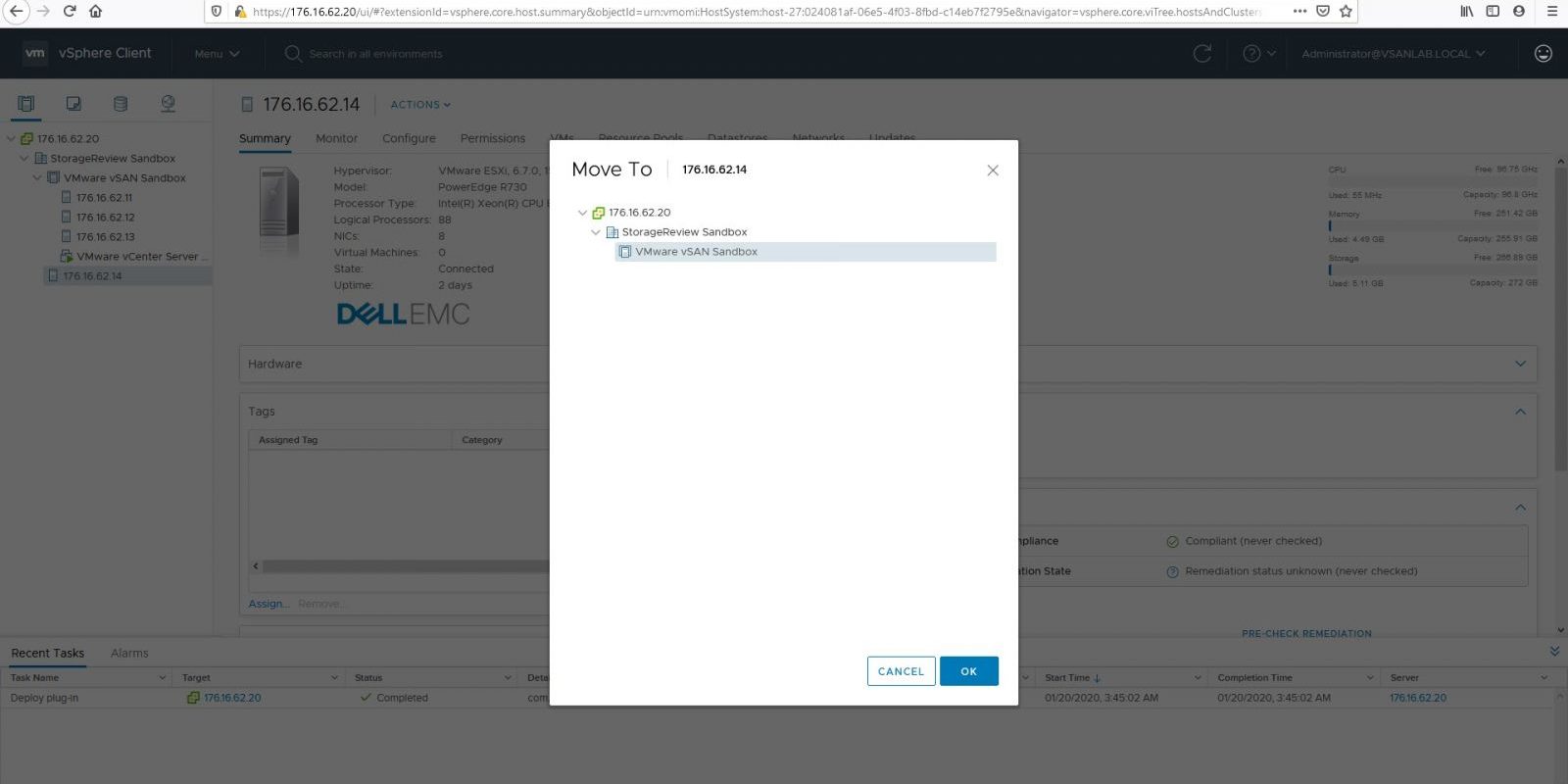
Task: Collapse 176.16.62.20 node in Move To dialog
Action: tap(582, 213)
